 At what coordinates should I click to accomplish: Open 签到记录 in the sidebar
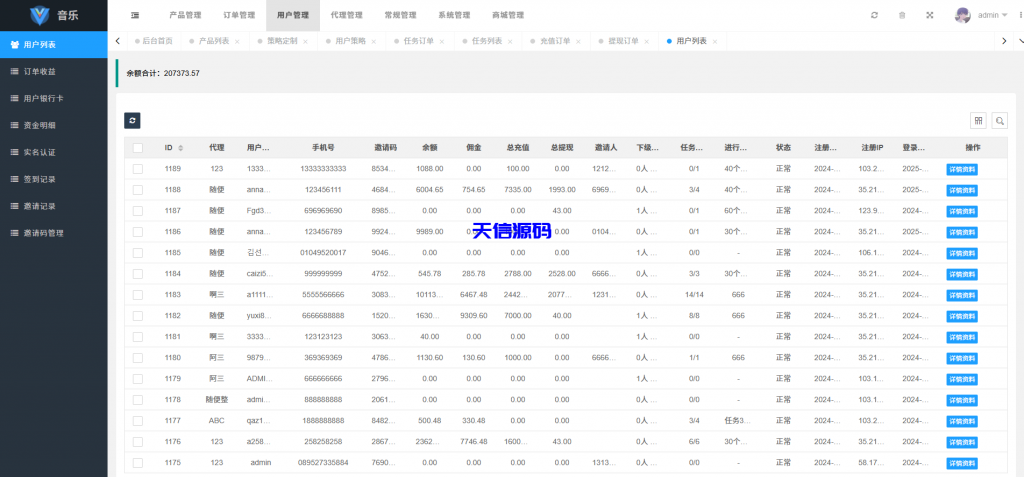click(54, 179)
